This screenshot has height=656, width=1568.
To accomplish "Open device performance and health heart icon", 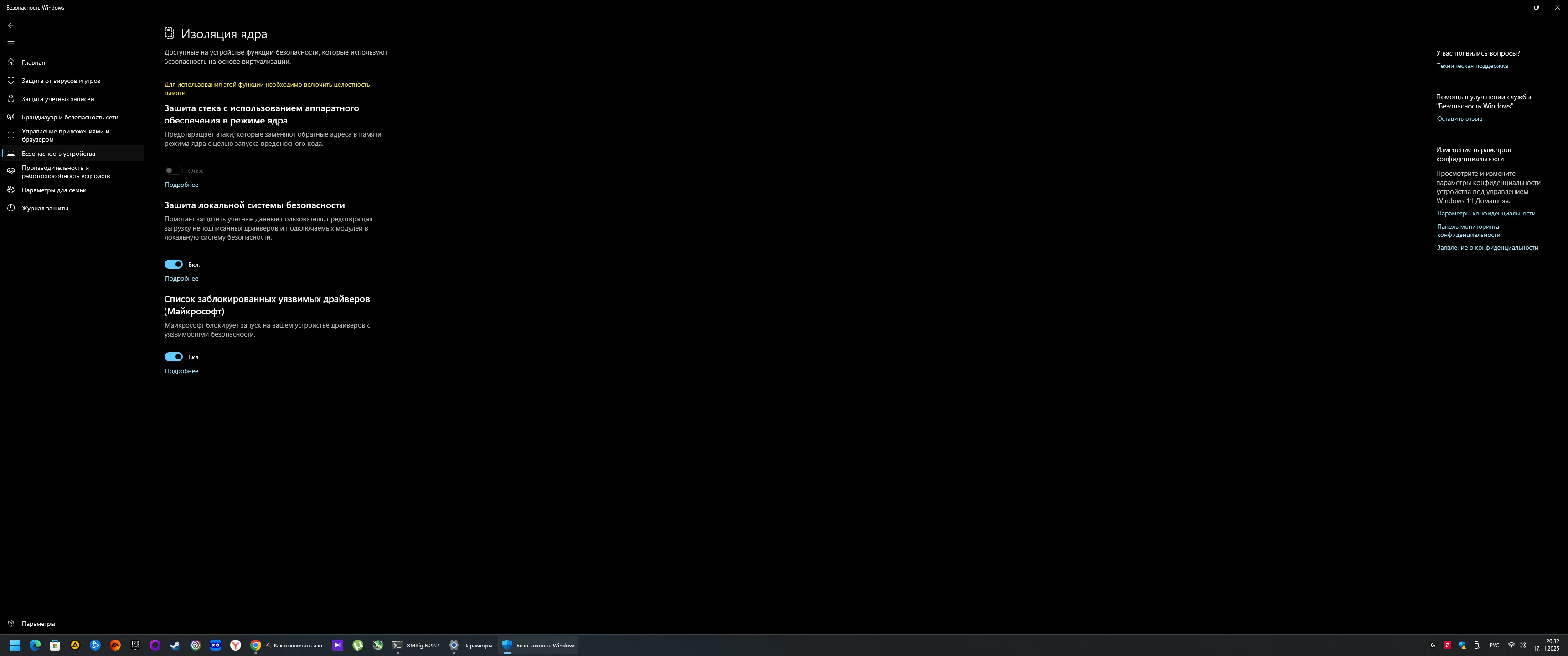I will [x=11, y=172].
